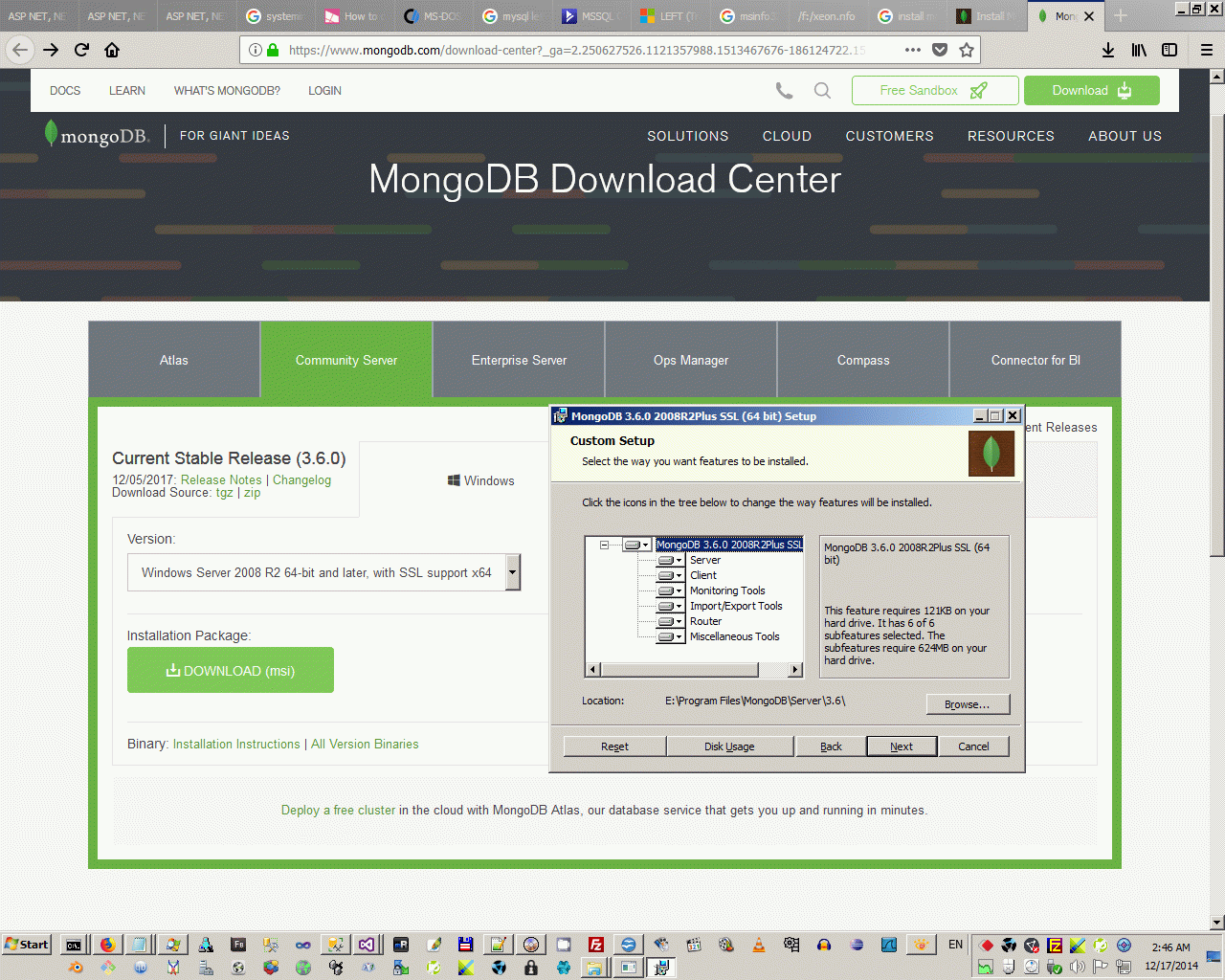
Task: Open the SOLUTIONS menu
Action: click(x=688, y=136)
